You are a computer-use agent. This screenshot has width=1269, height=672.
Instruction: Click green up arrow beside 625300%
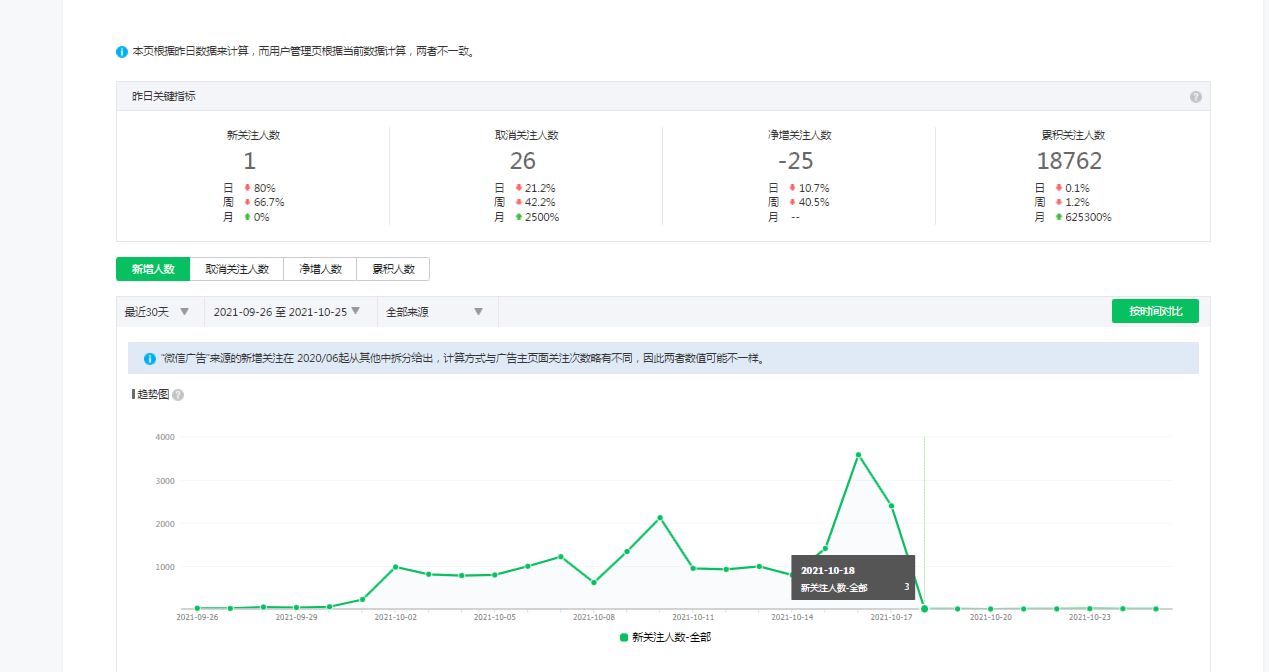(1058, 217)
